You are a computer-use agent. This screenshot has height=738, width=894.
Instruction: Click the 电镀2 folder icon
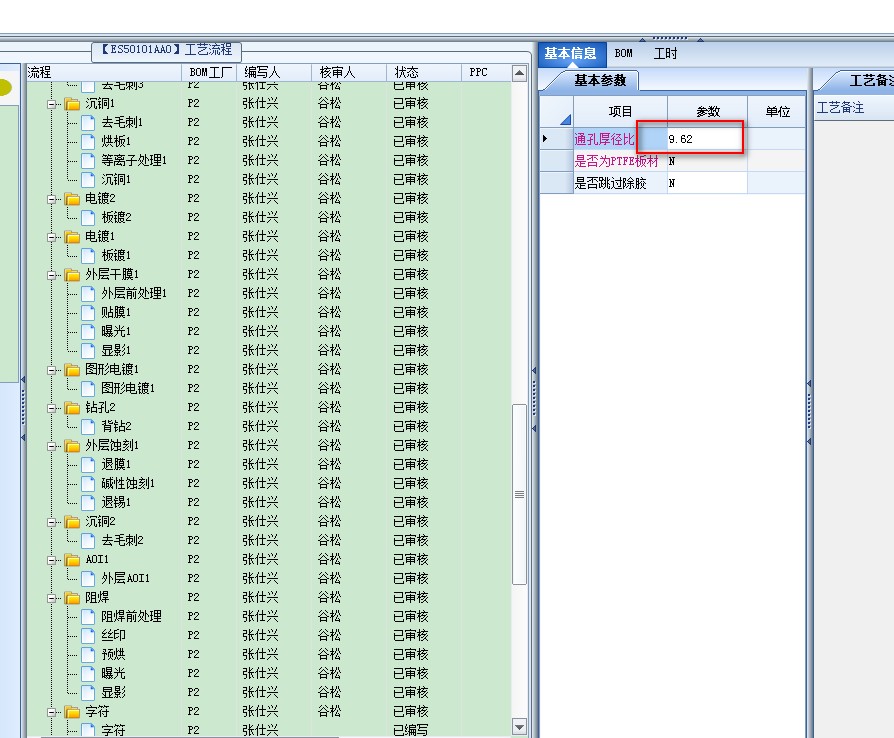click(72, 198)
